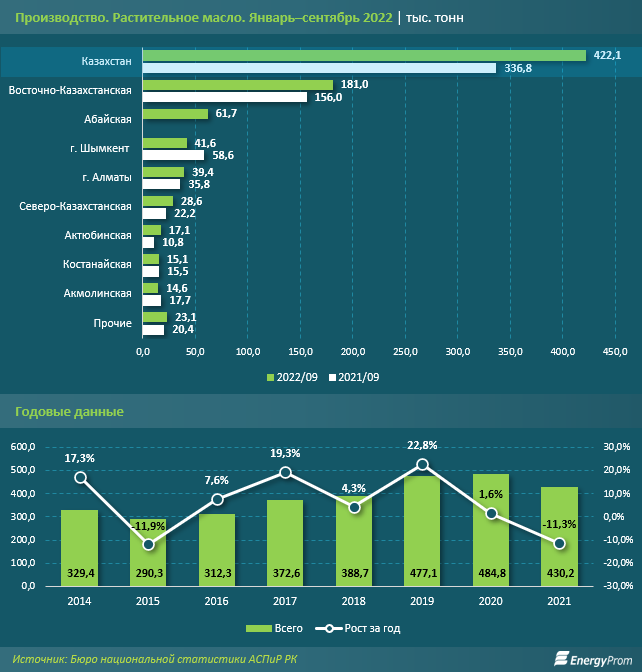Click the Источник source text at bottom

[154, 658]
